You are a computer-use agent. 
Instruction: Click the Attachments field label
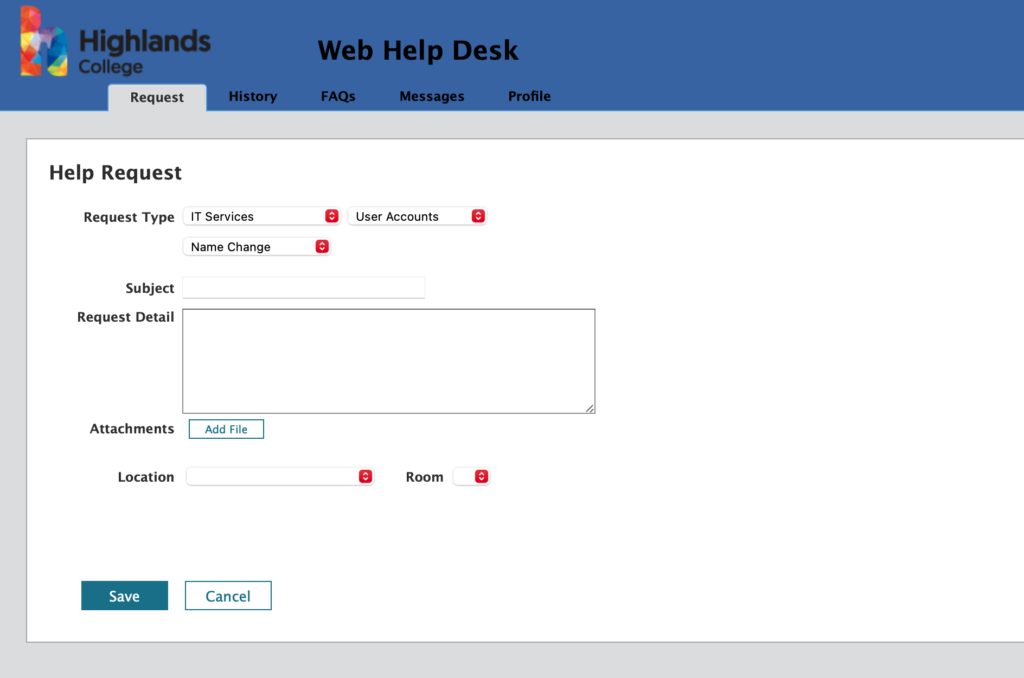(x=132, y=428)
